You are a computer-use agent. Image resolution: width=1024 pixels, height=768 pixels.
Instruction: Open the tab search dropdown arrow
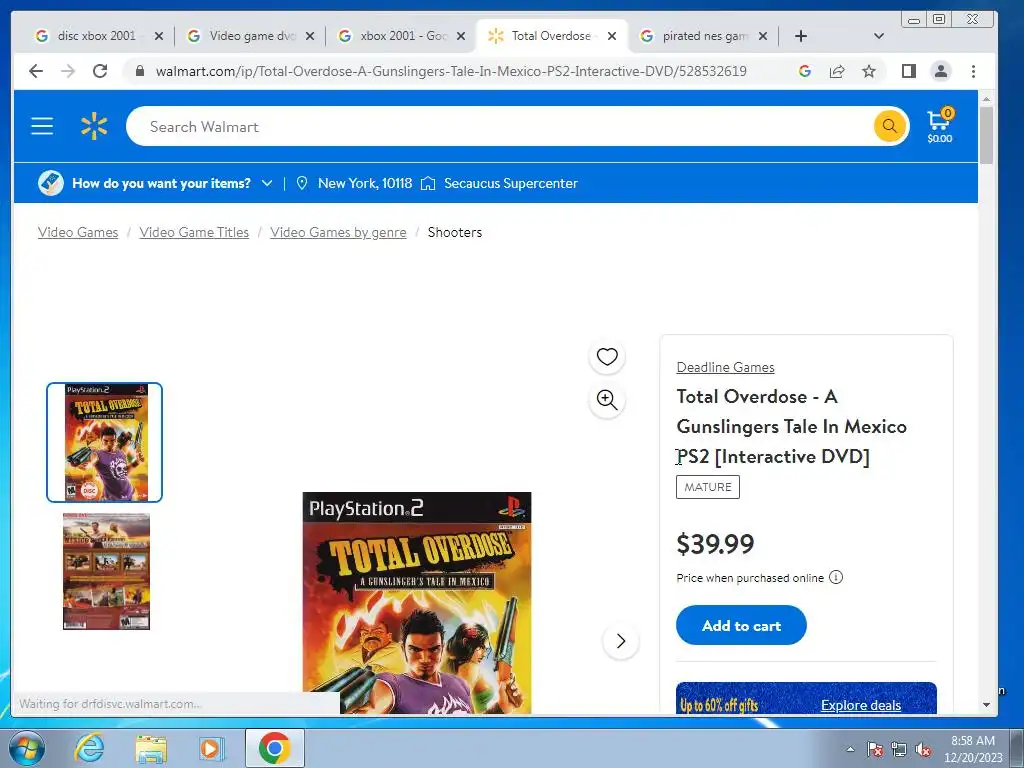(878, 36)
